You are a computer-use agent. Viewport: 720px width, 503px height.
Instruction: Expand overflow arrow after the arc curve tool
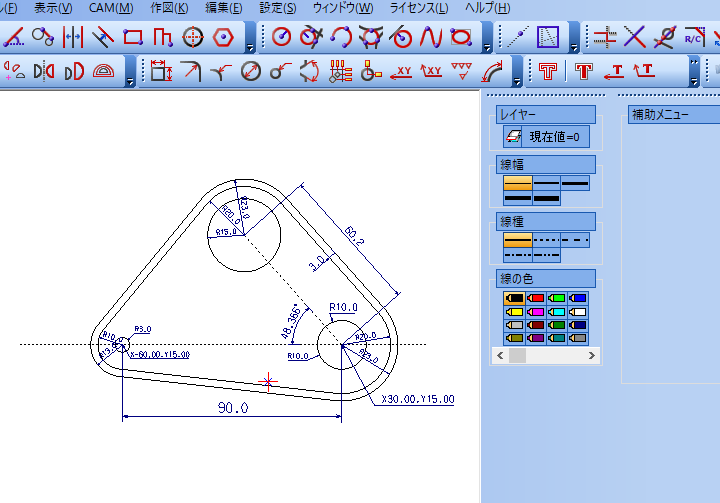pyautogui.click(x=517, y=80)
